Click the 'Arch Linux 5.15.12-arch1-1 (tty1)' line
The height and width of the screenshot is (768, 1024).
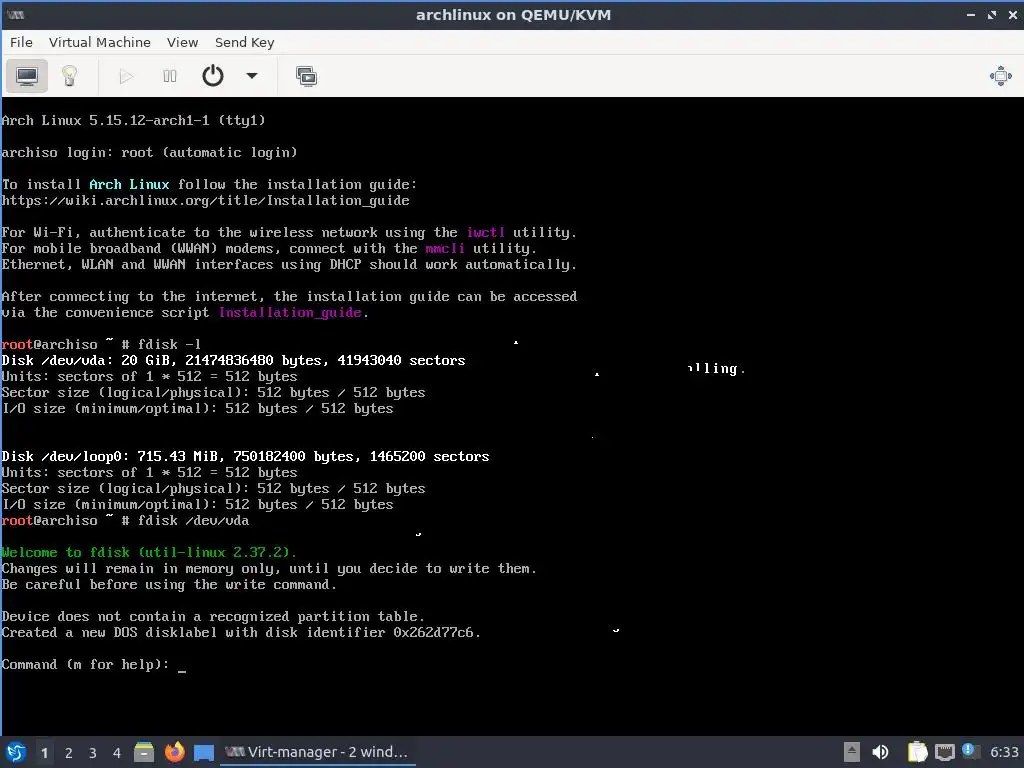click(x=133, y=120)
